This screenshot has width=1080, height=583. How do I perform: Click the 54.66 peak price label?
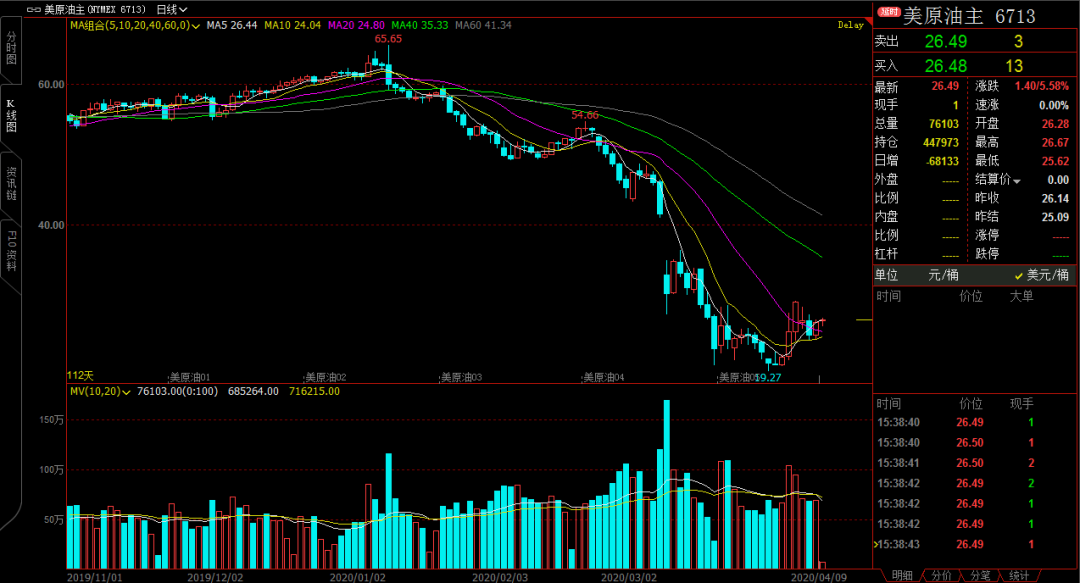tap(585, 115)
